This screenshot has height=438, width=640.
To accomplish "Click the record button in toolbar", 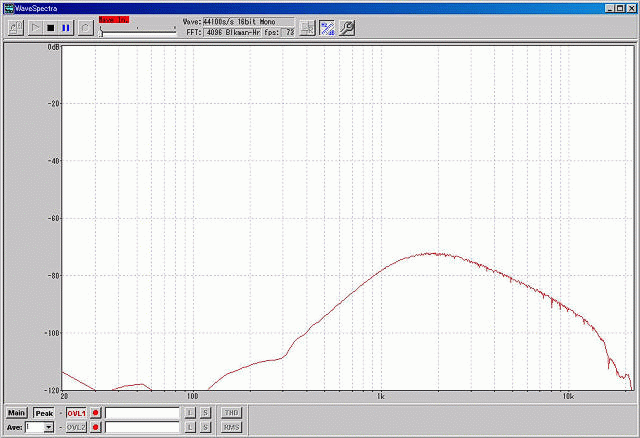I will pos(86,27).
